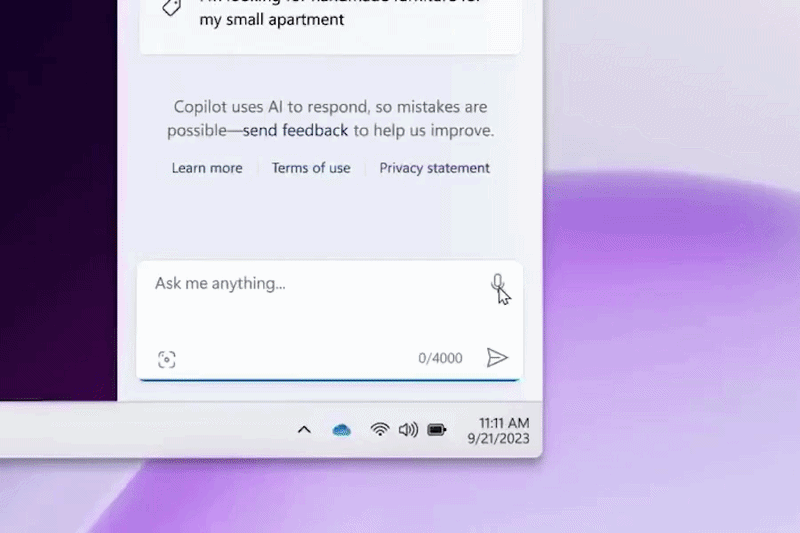The width and height of the screenshot is (800, 533).
Task: Open the OneDrive cloud tray icon
Action: pos(341,430)
